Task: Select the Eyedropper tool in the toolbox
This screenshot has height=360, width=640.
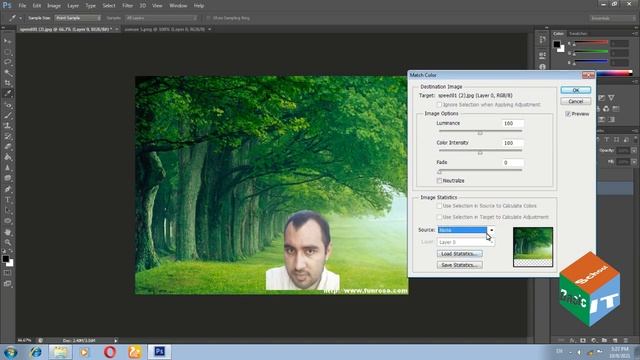Action: (x=8, y=93)
